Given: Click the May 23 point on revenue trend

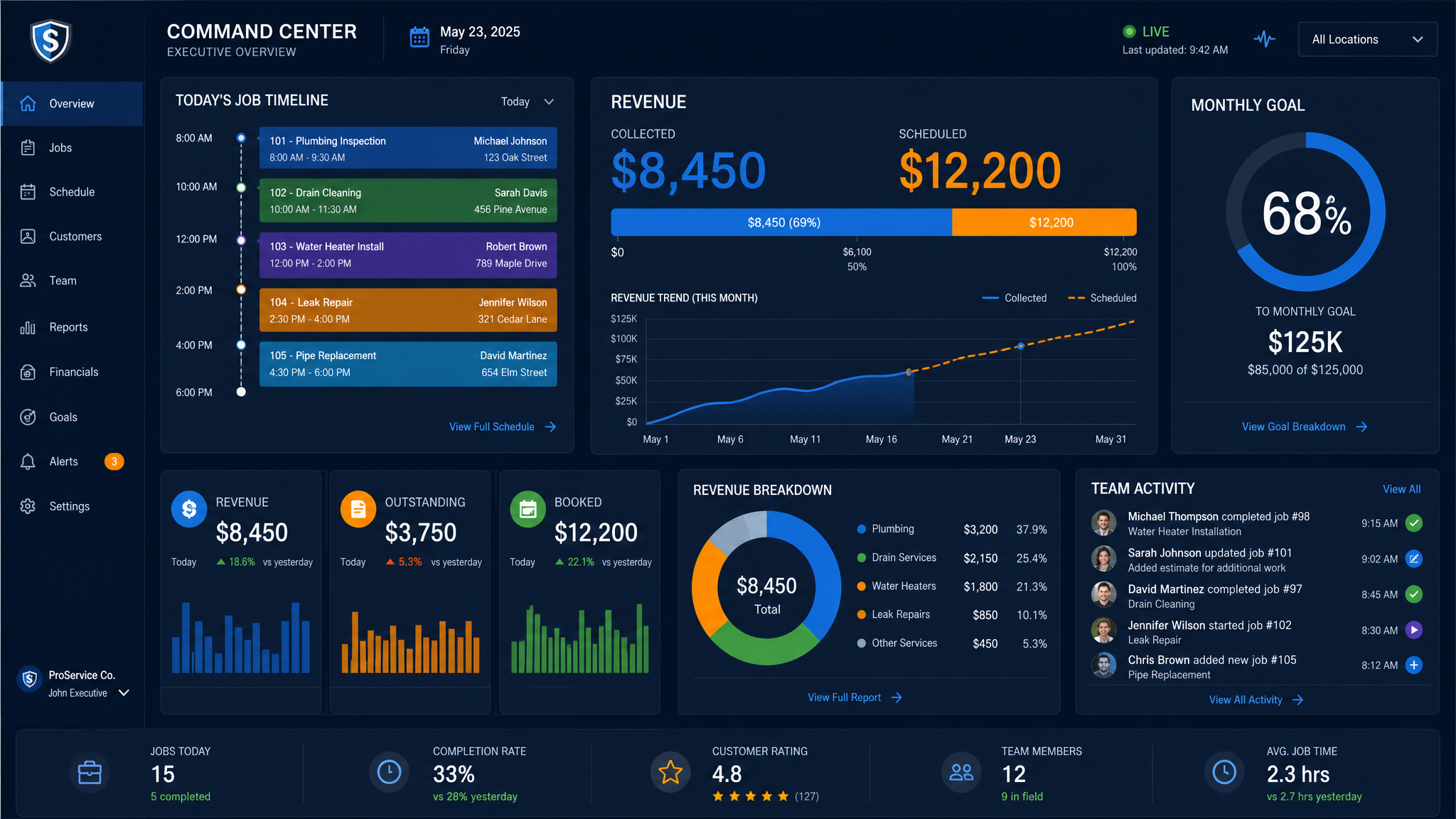Looking at the screenshot, I should (1021, 346).
